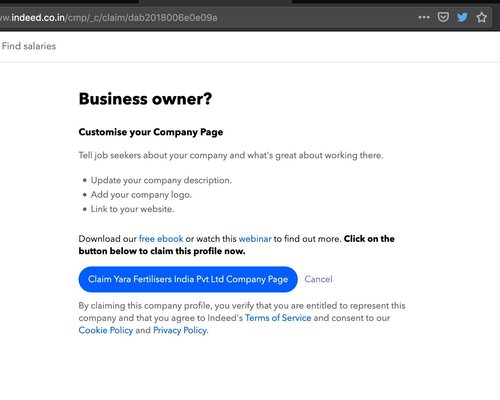The width and height of the screenshot is (500, 400).
Task: Follow the free ebook link
Action: click(161, 239)
